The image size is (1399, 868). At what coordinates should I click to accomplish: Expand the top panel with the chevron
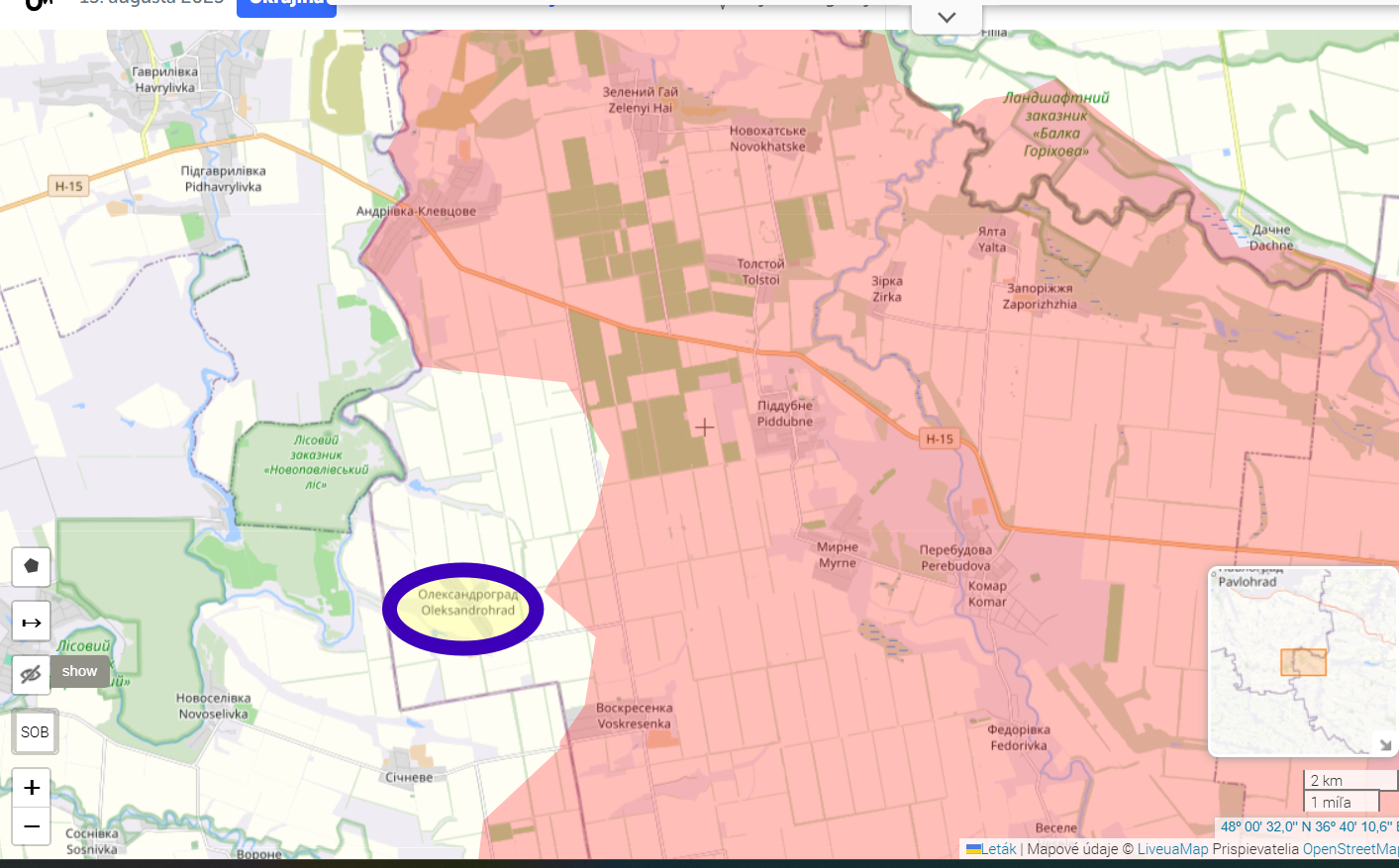pos(947,18)
